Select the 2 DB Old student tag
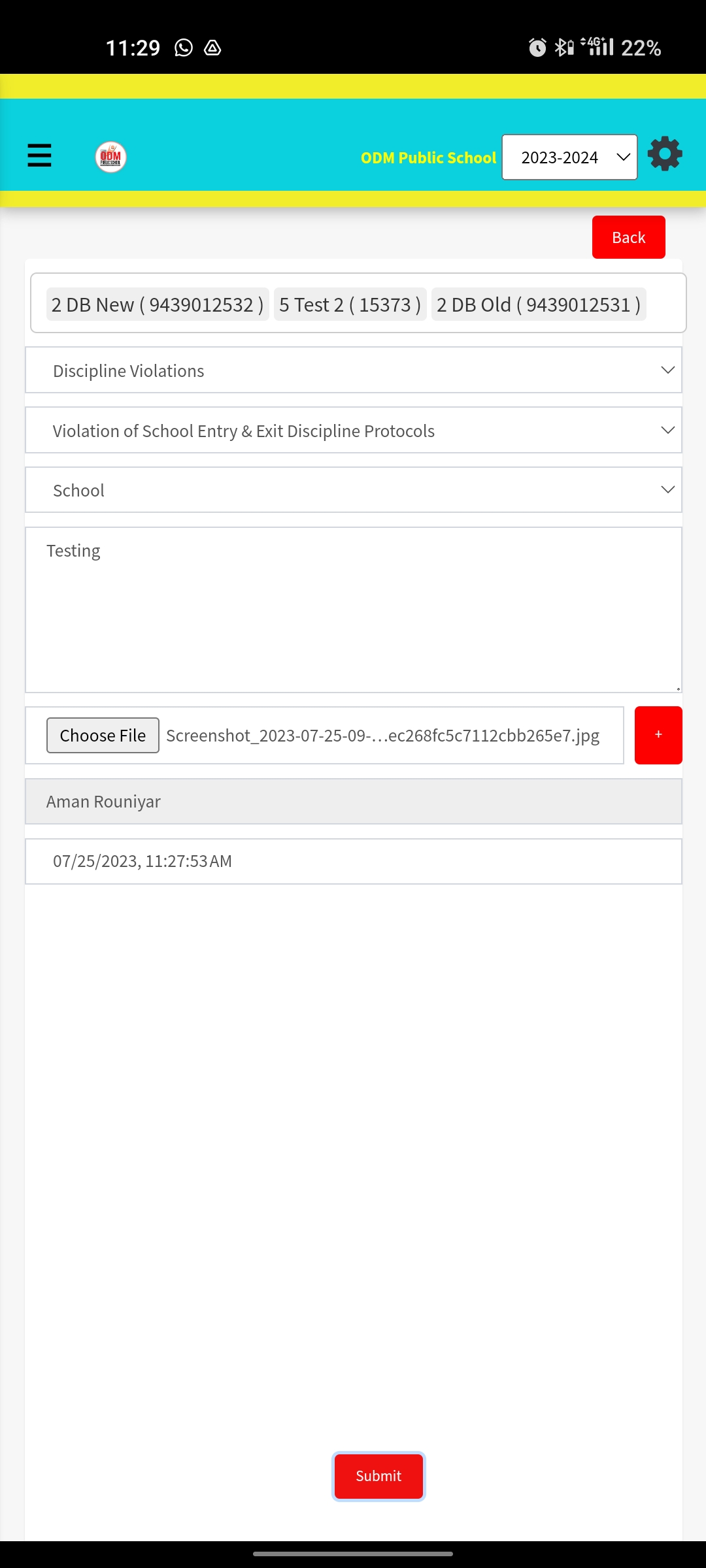Screen dimensions: 706x1568 [x=538, y=304]
